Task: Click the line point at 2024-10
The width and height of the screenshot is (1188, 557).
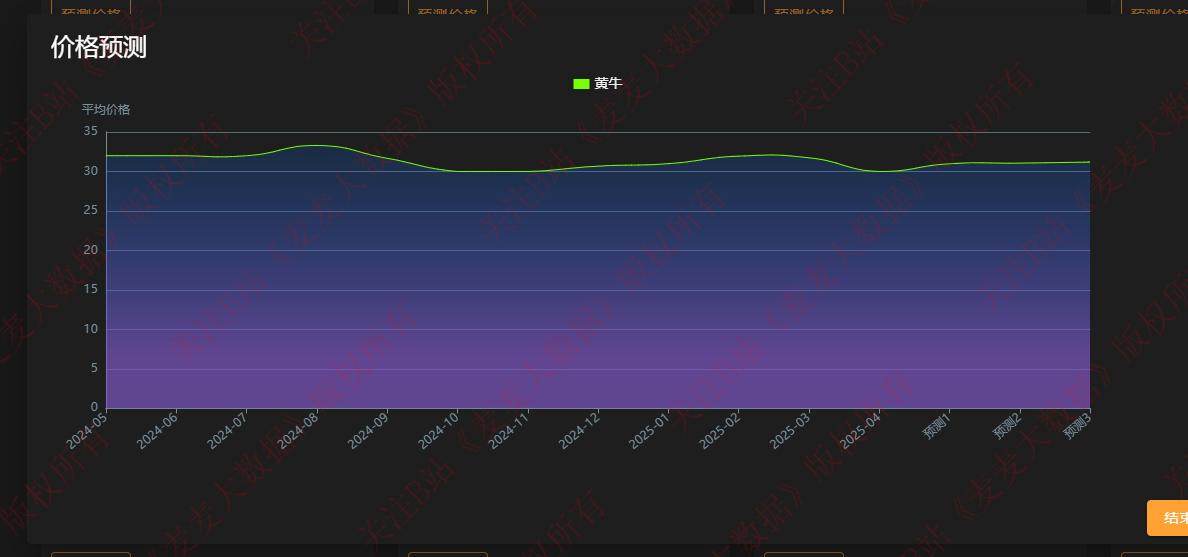Action: point(458,171)
